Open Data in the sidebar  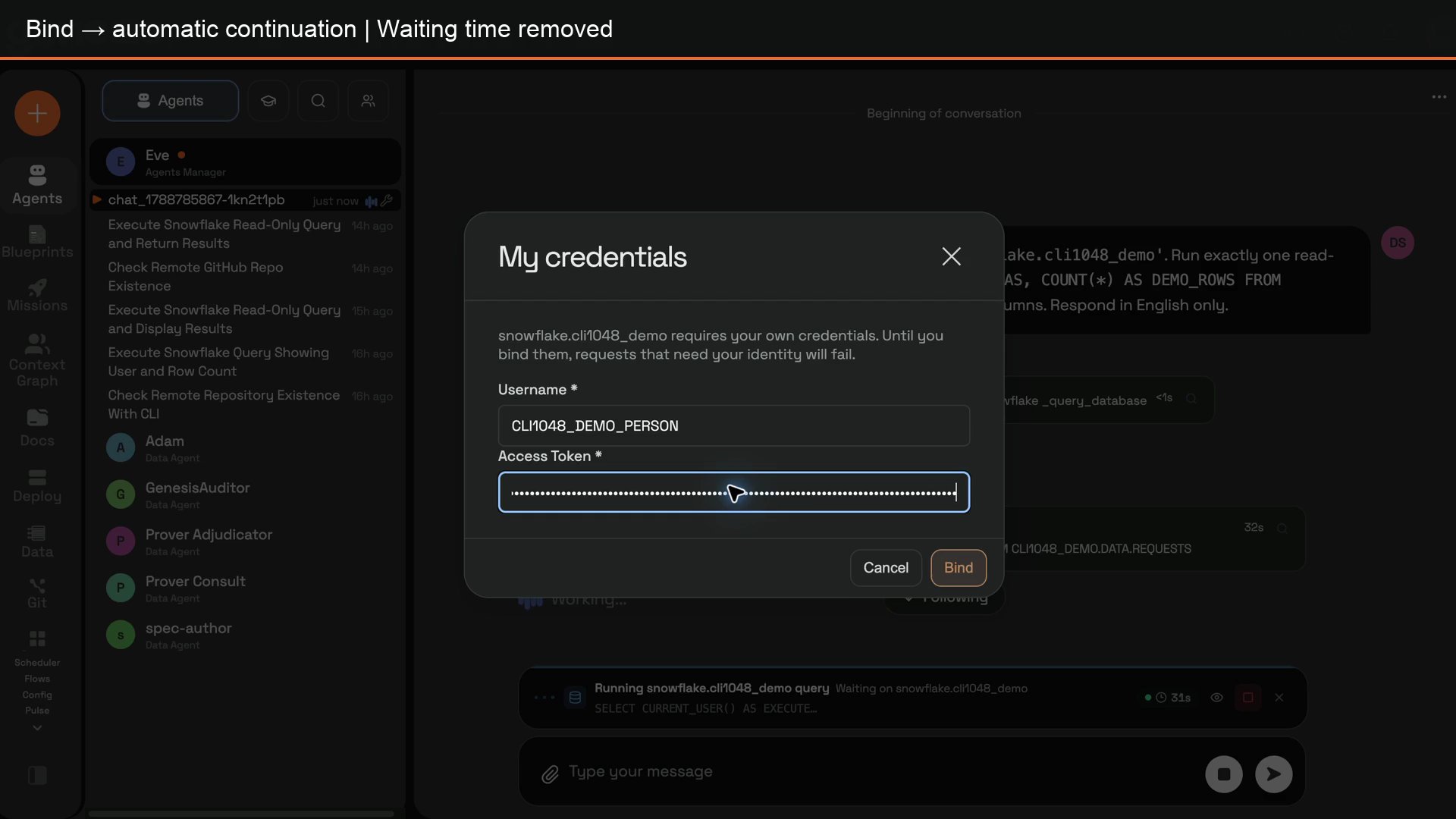point(37,542)
